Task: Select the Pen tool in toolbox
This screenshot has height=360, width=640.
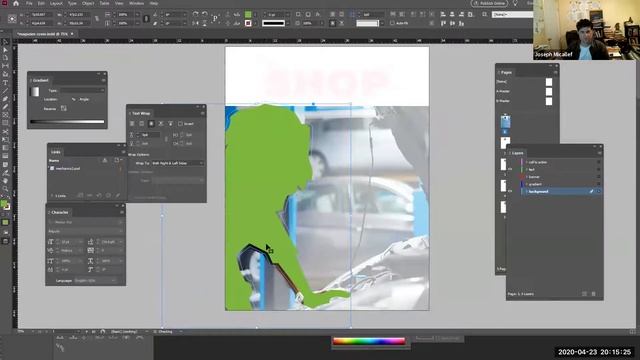Action: pyautogui.click(x=5, y=98)
